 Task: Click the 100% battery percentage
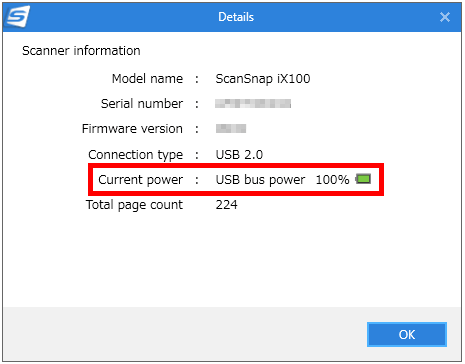[x=332, y=180]
